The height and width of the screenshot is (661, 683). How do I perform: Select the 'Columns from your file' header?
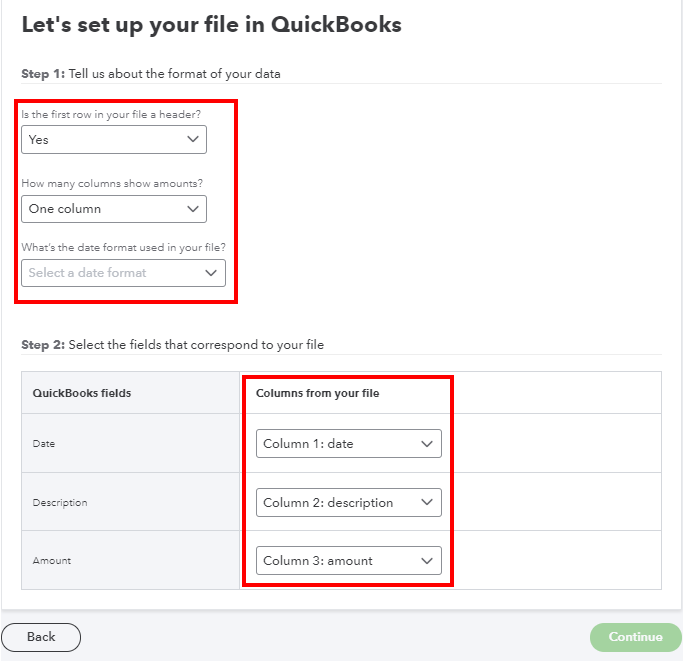pyautogui.click(x=318, y=393)
